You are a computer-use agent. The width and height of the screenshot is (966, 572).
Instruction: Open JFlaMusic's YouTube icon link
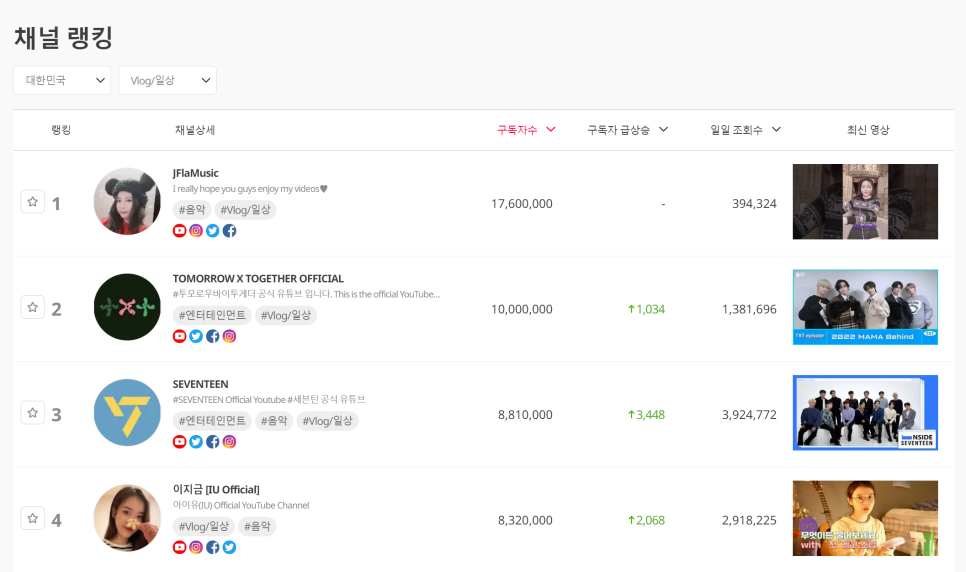click(180, 231)
